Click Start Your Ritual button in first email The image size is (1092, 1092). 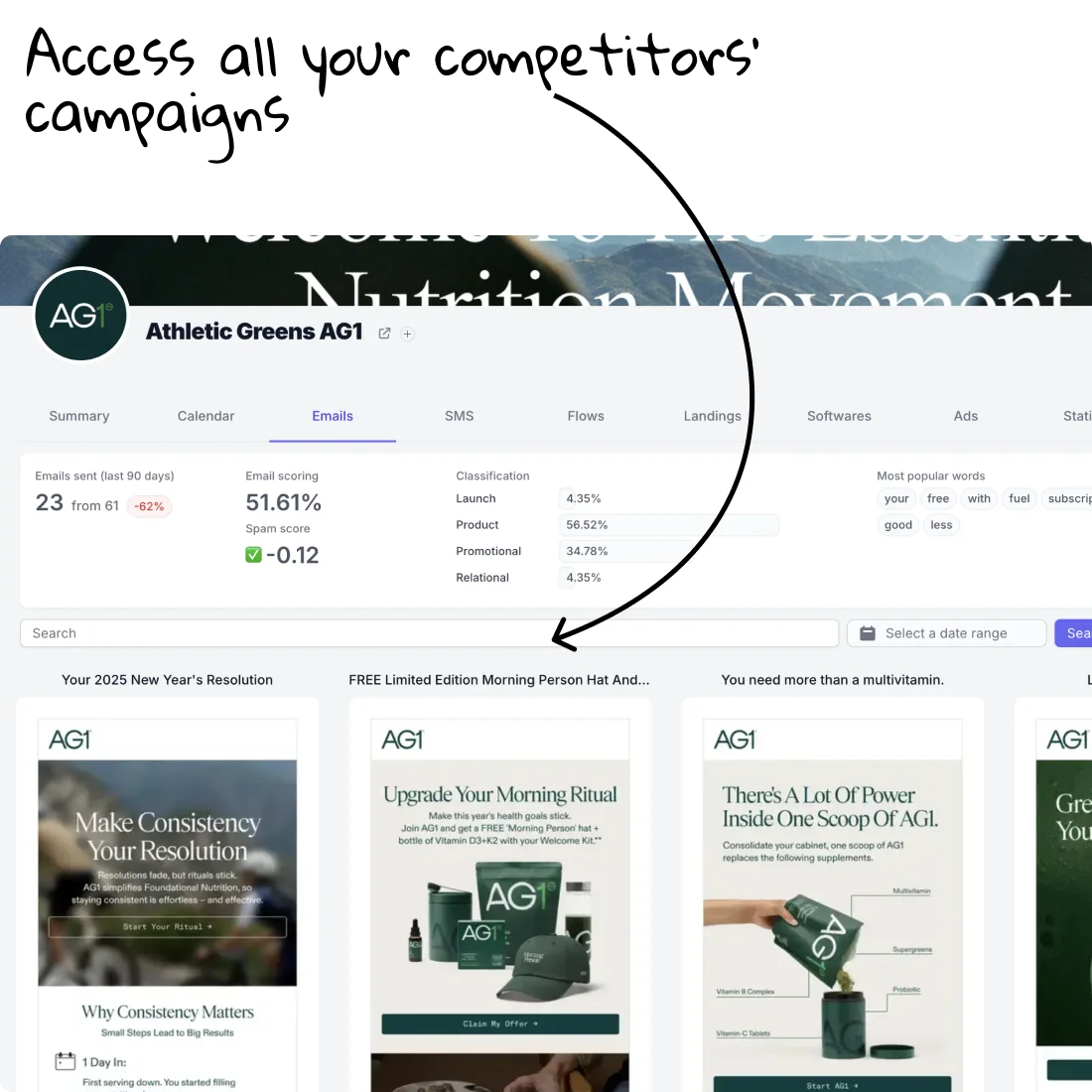(x=167, y=927)
